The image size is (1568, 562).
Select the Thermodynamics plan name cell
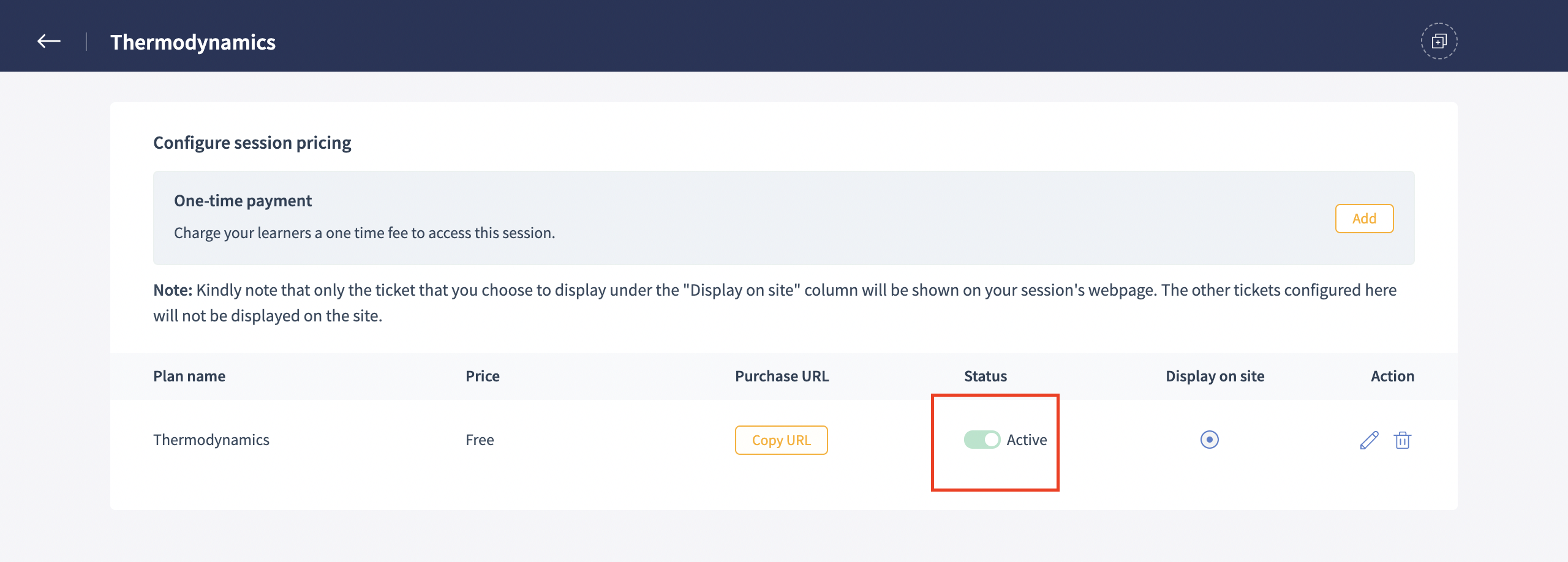point(211,440)
